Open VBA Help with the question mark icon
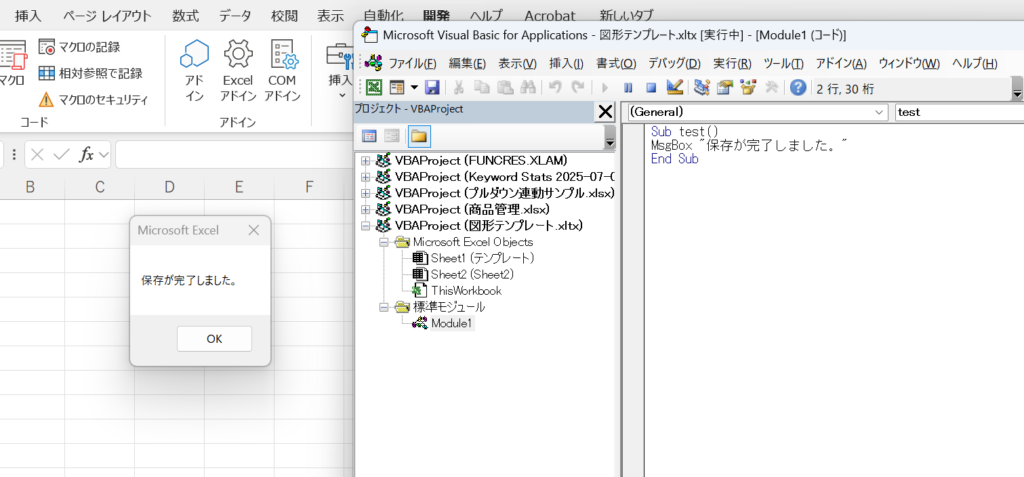This screenshot has width=1024, height=477. tap(798, 88)
